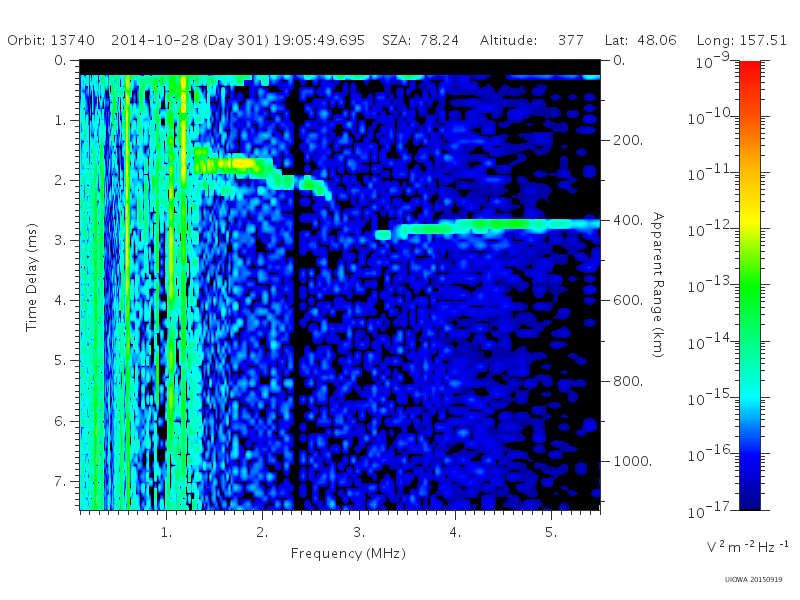The image size is (800, 600).
Task: Click the time delay tick label '4.'
Action: click(x=60, y=301)
